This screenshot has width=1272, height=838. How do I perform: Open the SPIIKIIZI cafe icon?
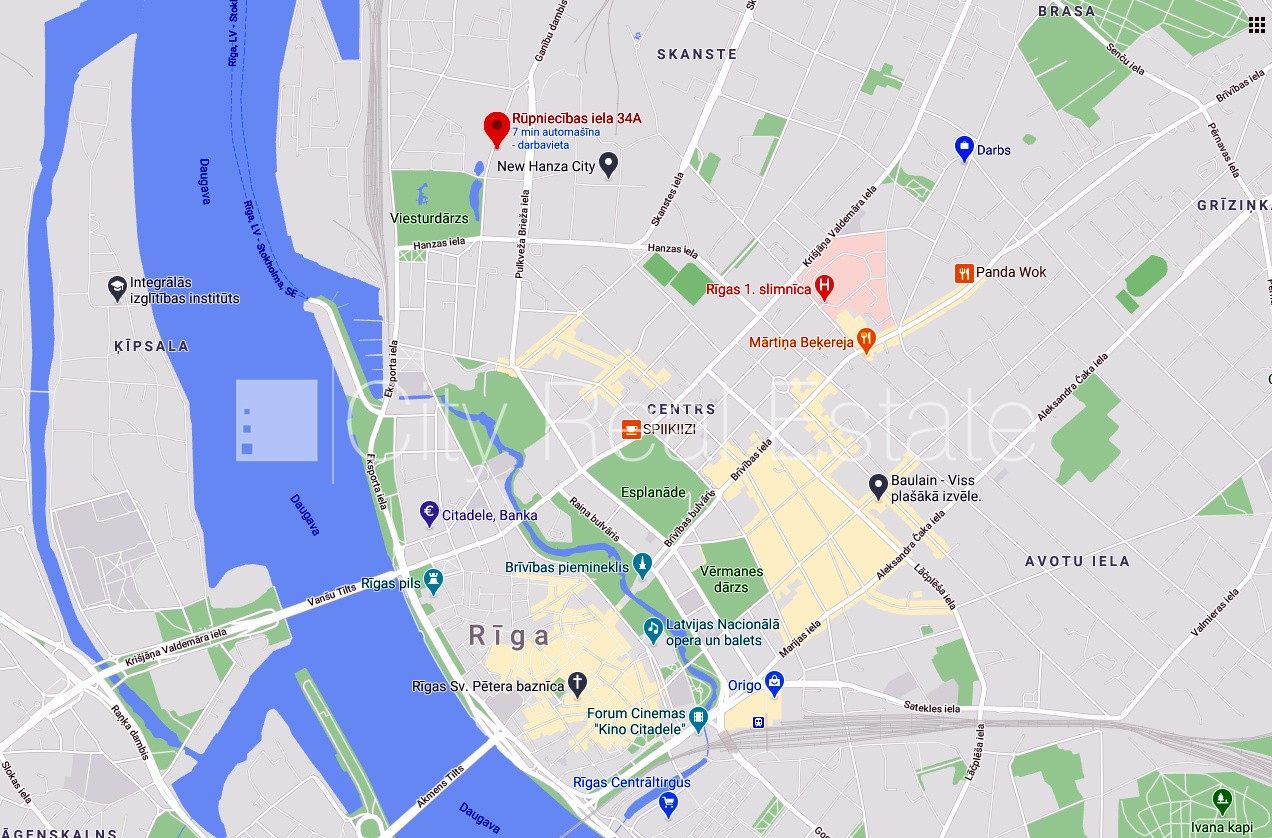(x=631, y=429)
